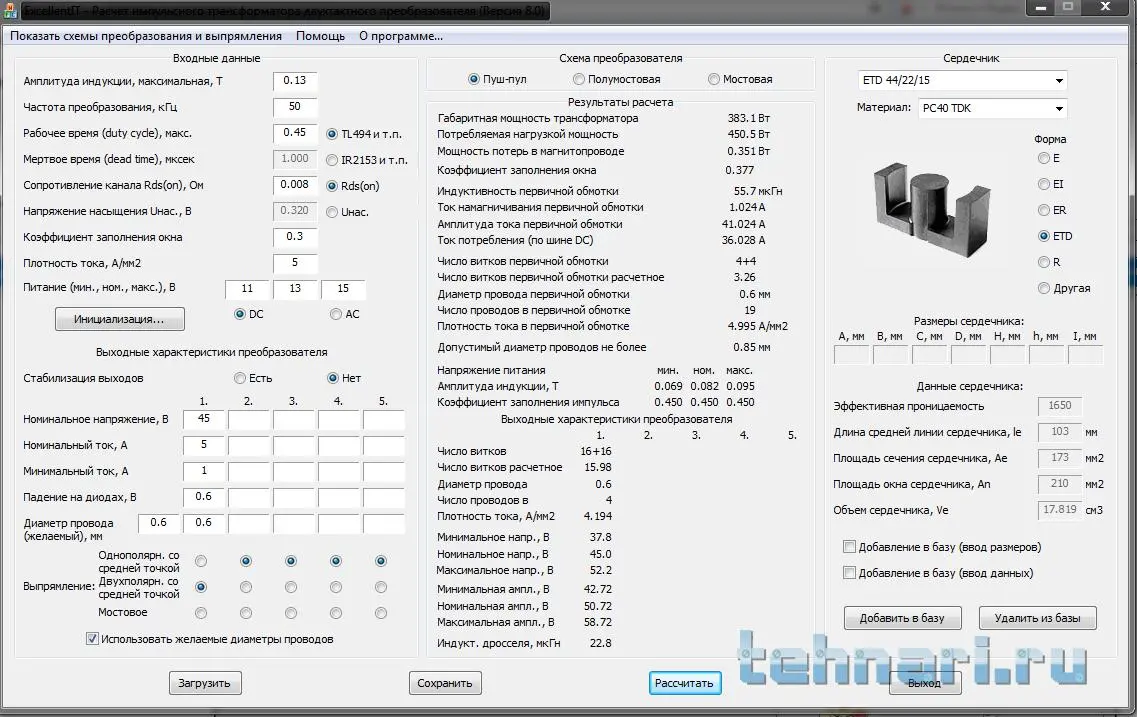The image size is (1137, 717).
Task: Click effective permeability field 1650
Action: pos(1059,406)
